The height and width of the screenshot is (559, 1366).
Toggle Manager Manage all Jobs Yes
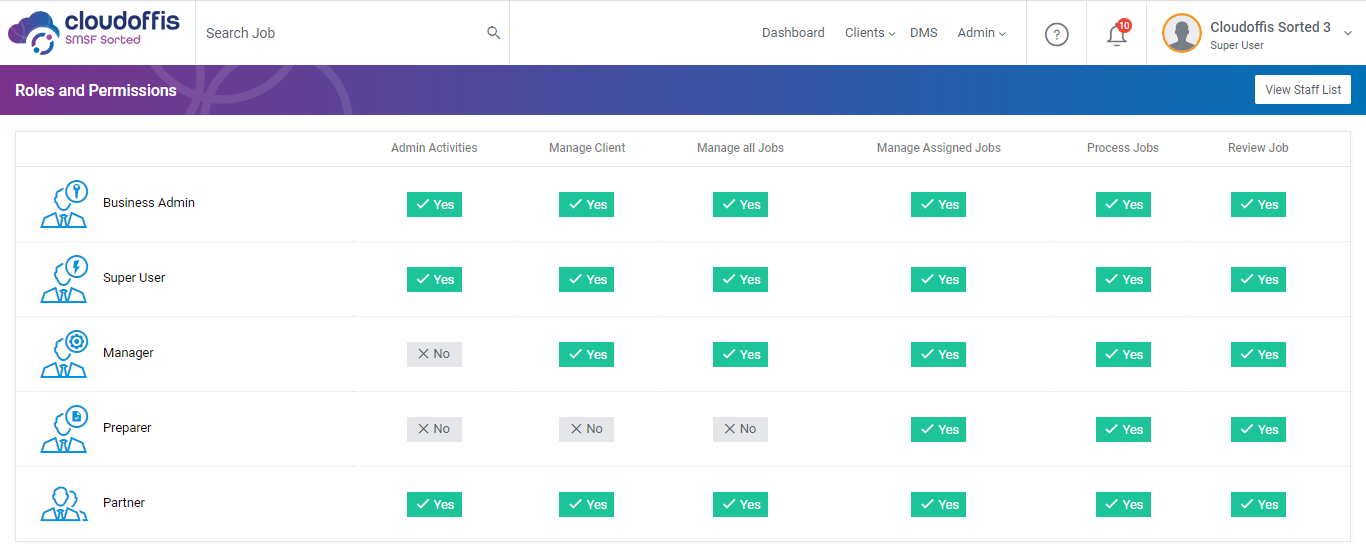click(x=740, y=354)
